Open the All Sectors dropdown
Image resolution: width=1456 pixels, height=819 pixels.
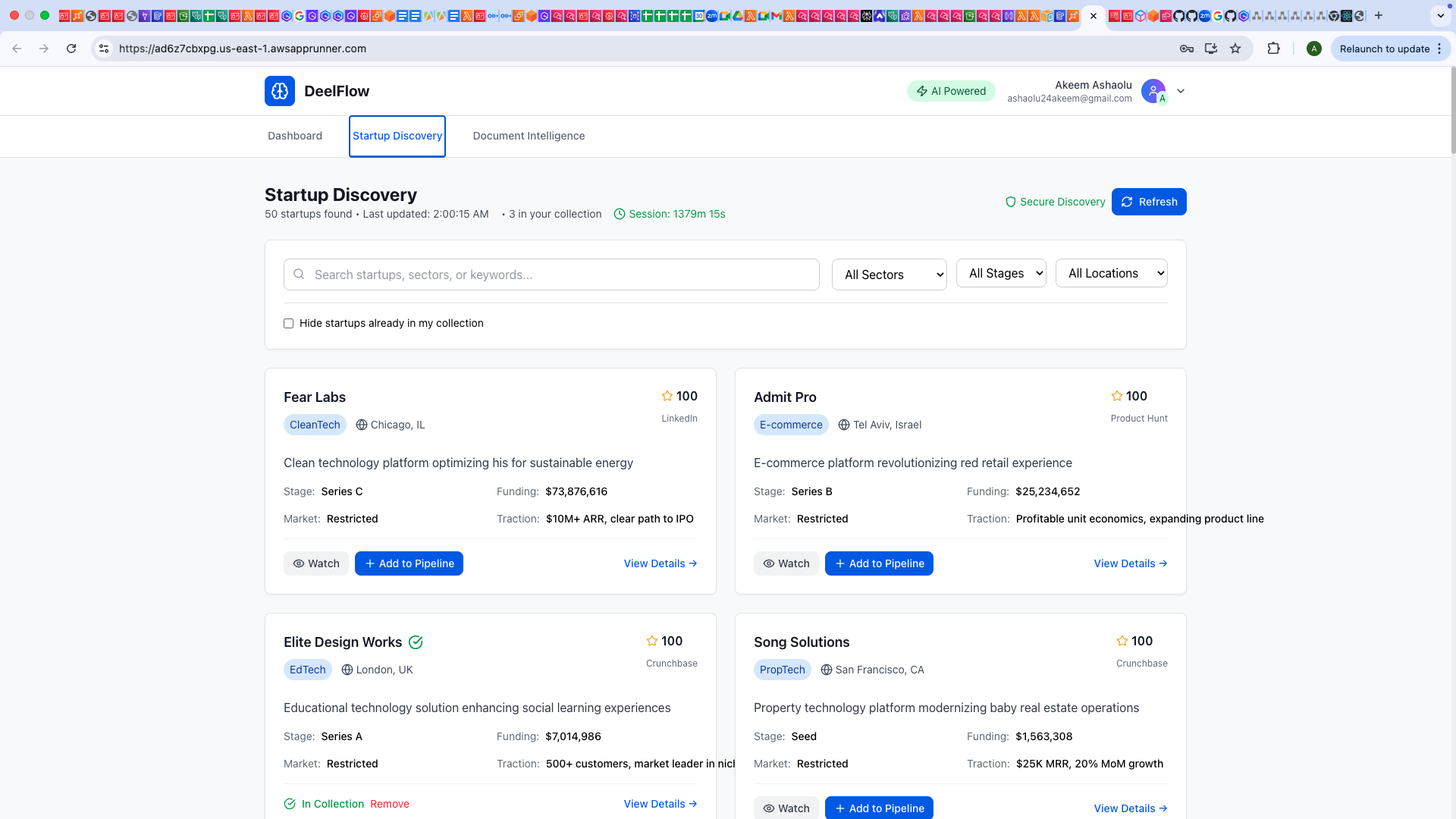pos(889,275)
